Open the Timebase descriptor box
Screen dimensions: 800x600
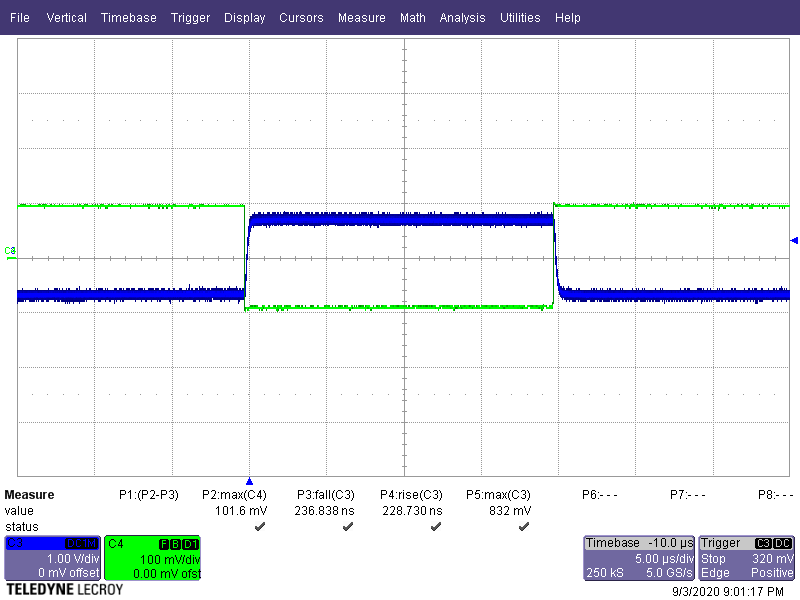tap(639, 558)
